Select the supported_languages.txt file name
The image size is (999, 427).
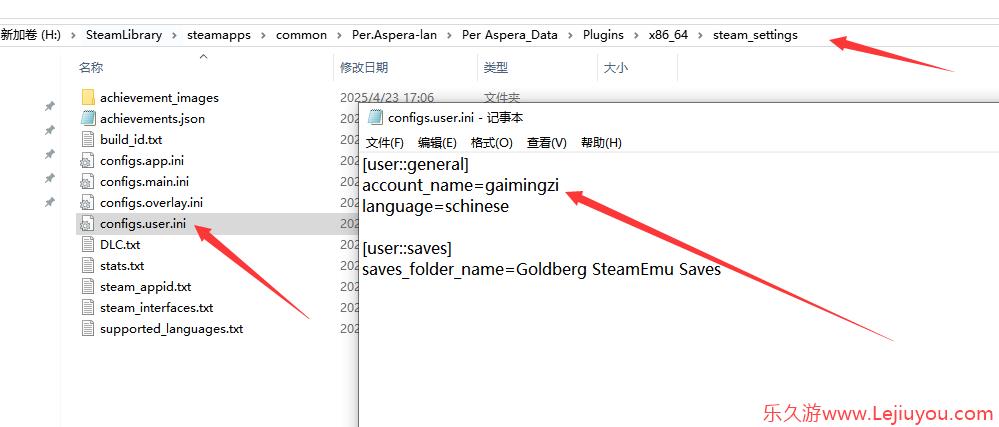(171, 329)
